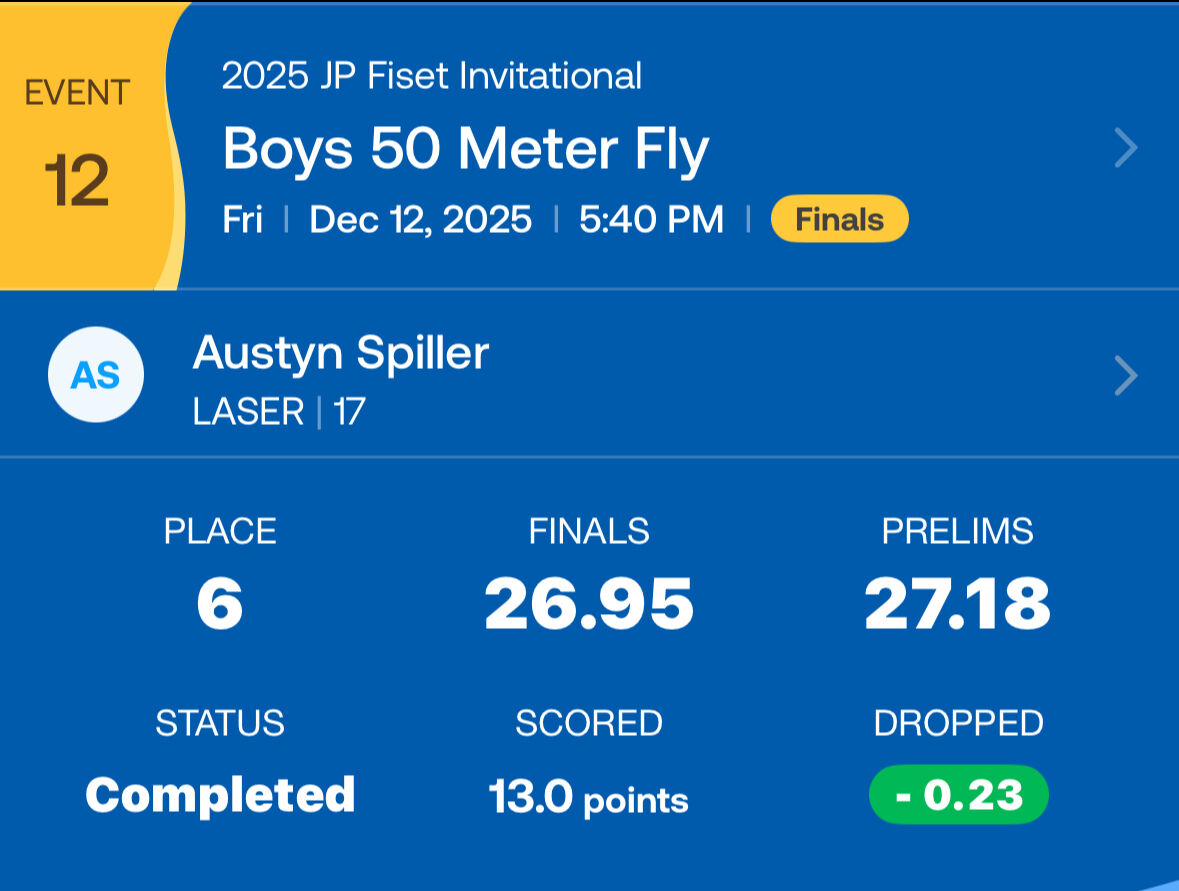The height and width of the screenshot is (891, 1179).
Task: Select the FINALS column label
Action: coord(588,531)
